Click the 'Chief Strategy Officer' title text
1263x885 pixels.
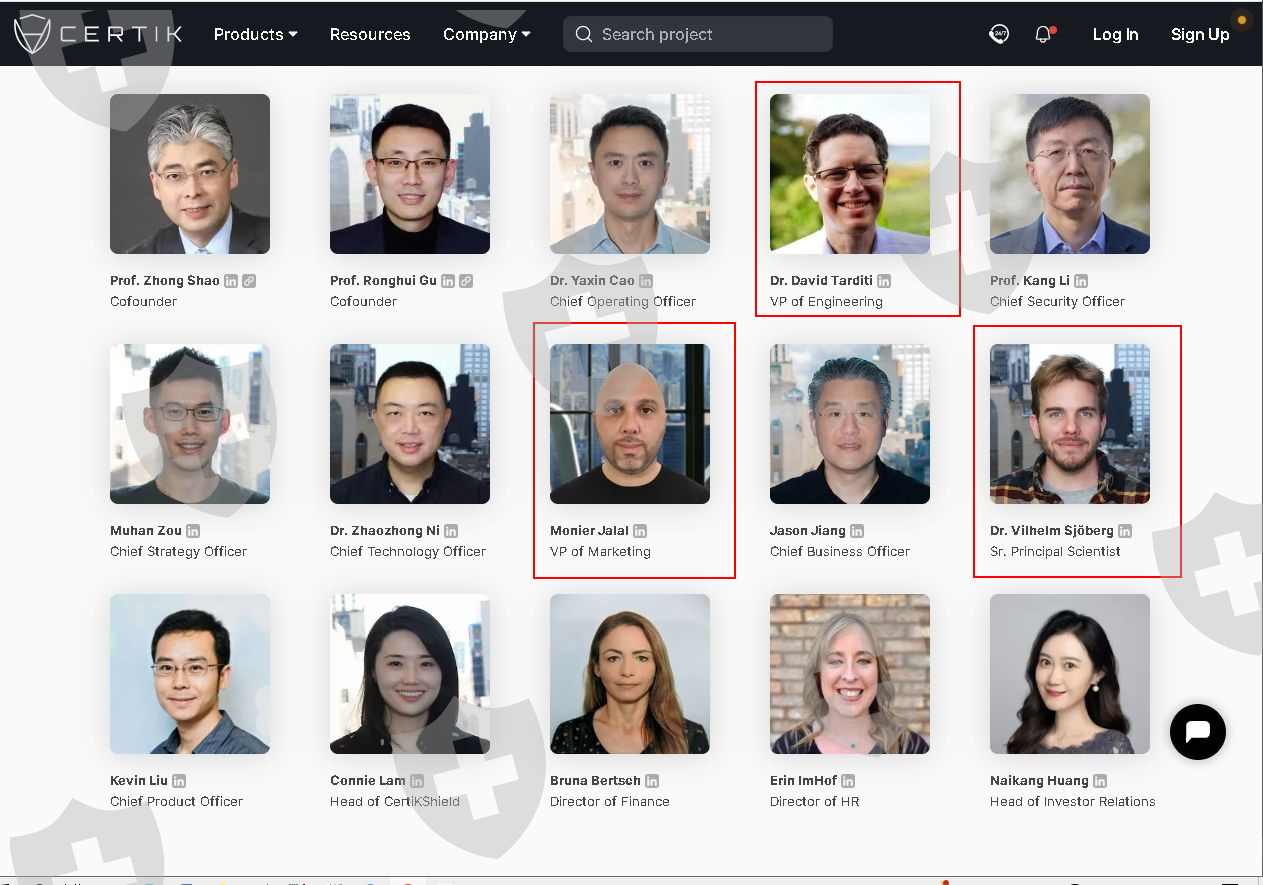click(x=178, y=552)
